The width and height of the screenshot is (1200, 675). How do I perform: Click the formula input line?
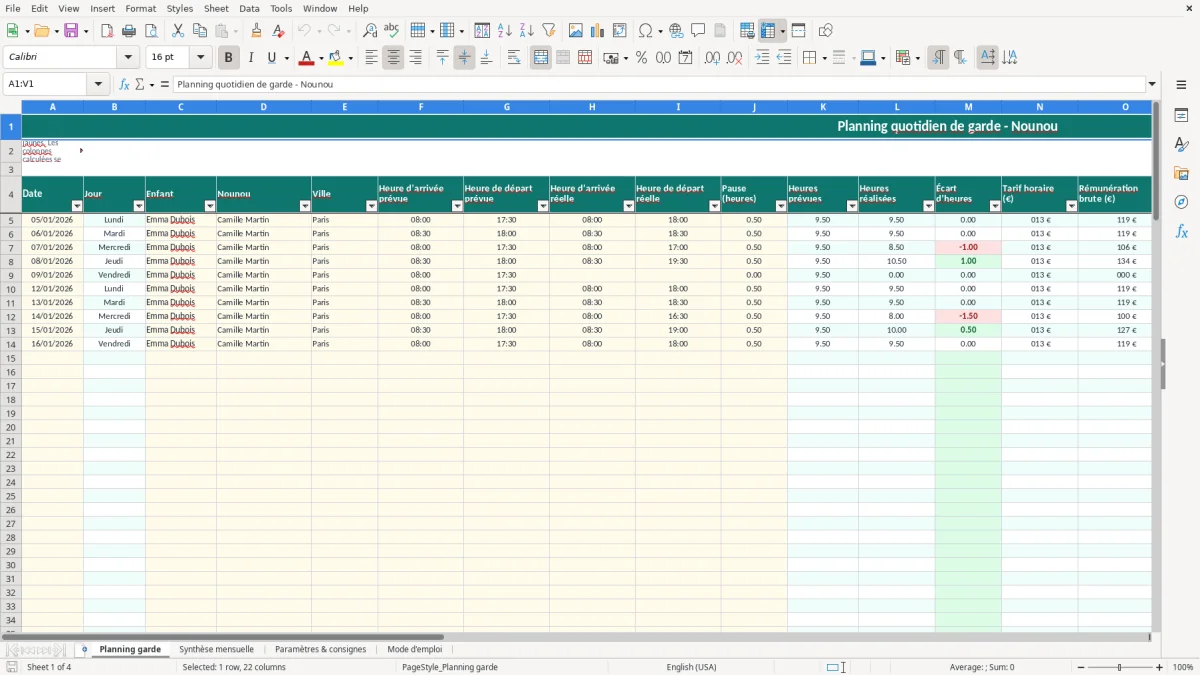[658, 85]
